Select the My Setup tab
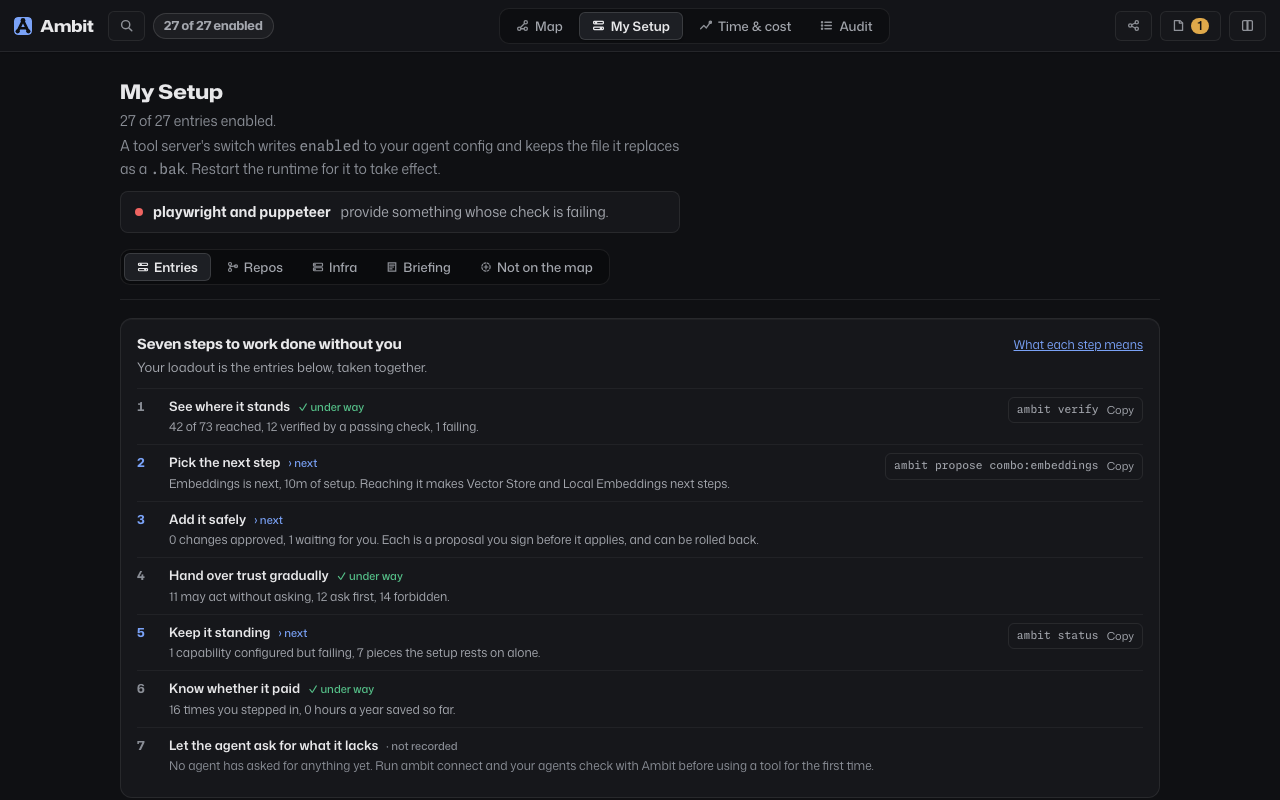 [631, 26]
